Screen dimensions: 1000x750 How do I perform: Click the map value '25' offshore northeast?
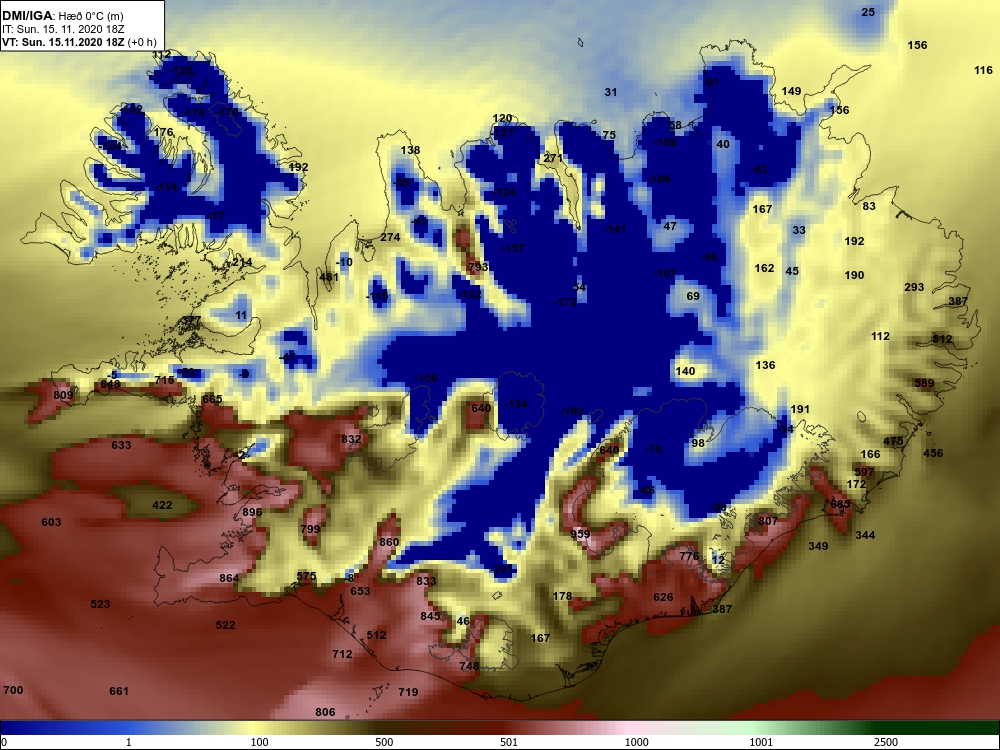pos(868,12)
